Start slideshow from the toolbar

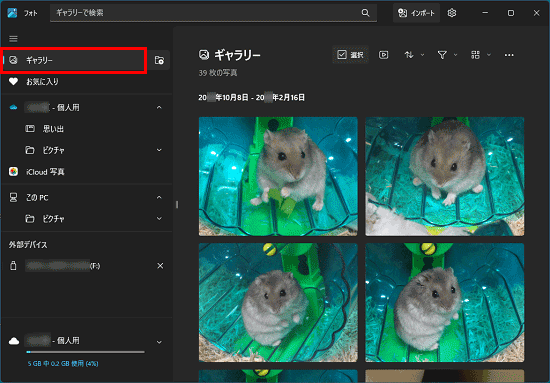click(383, 55)
